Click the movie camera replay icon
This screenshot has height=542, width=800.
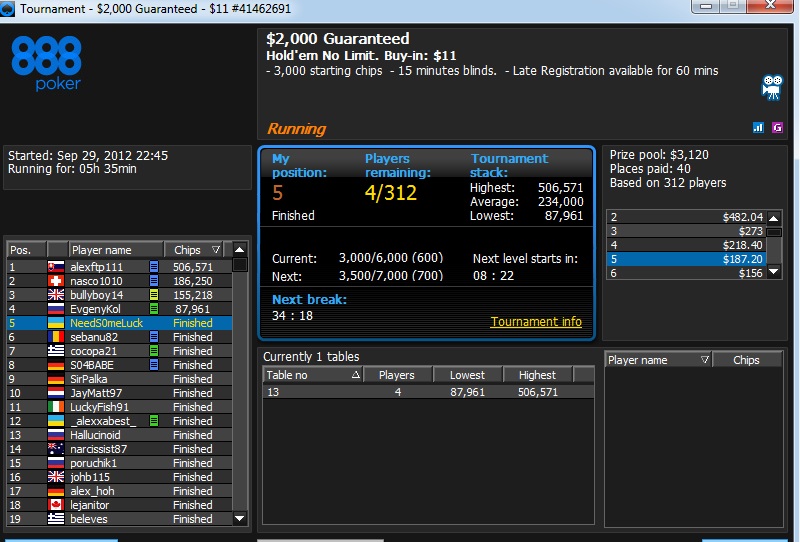pyautogui.click(x=772, y=87)
